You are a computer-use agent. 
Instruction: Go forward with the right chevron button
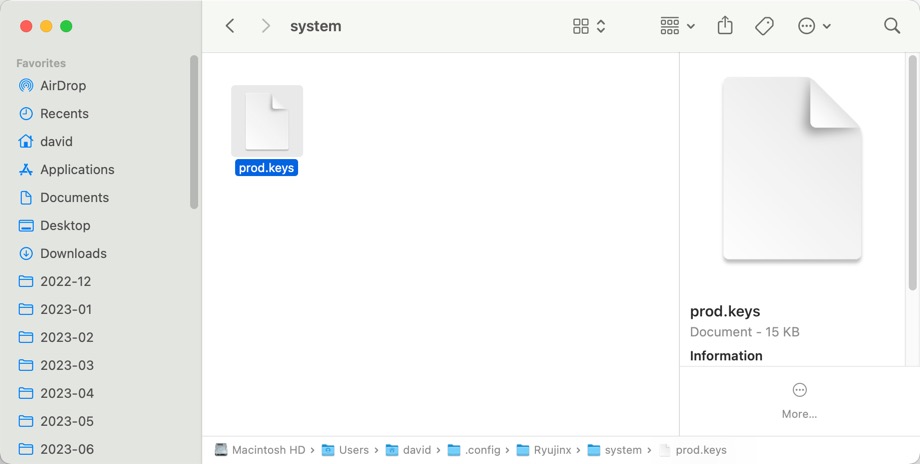[x=266, y=26]
